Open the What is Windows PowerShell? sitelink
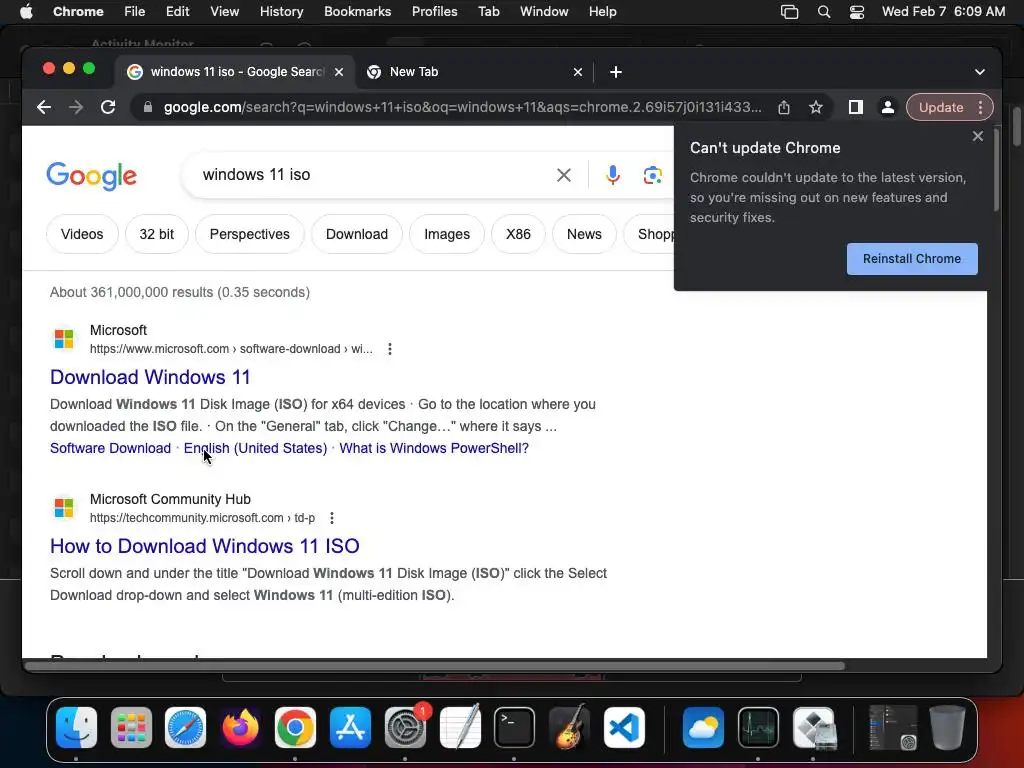This screenshot has height=768, width=1024. [434, 448]
